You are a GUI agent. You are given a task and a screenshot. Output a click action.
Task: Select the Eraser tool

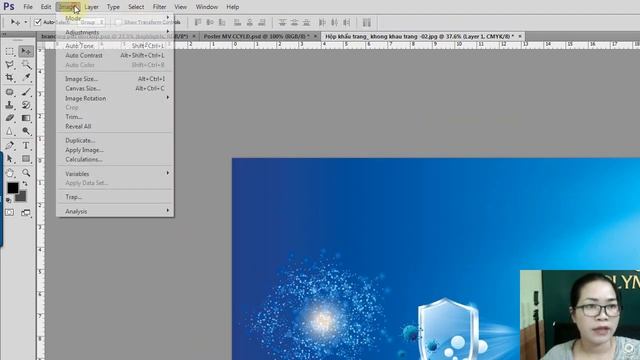(10, 118)
